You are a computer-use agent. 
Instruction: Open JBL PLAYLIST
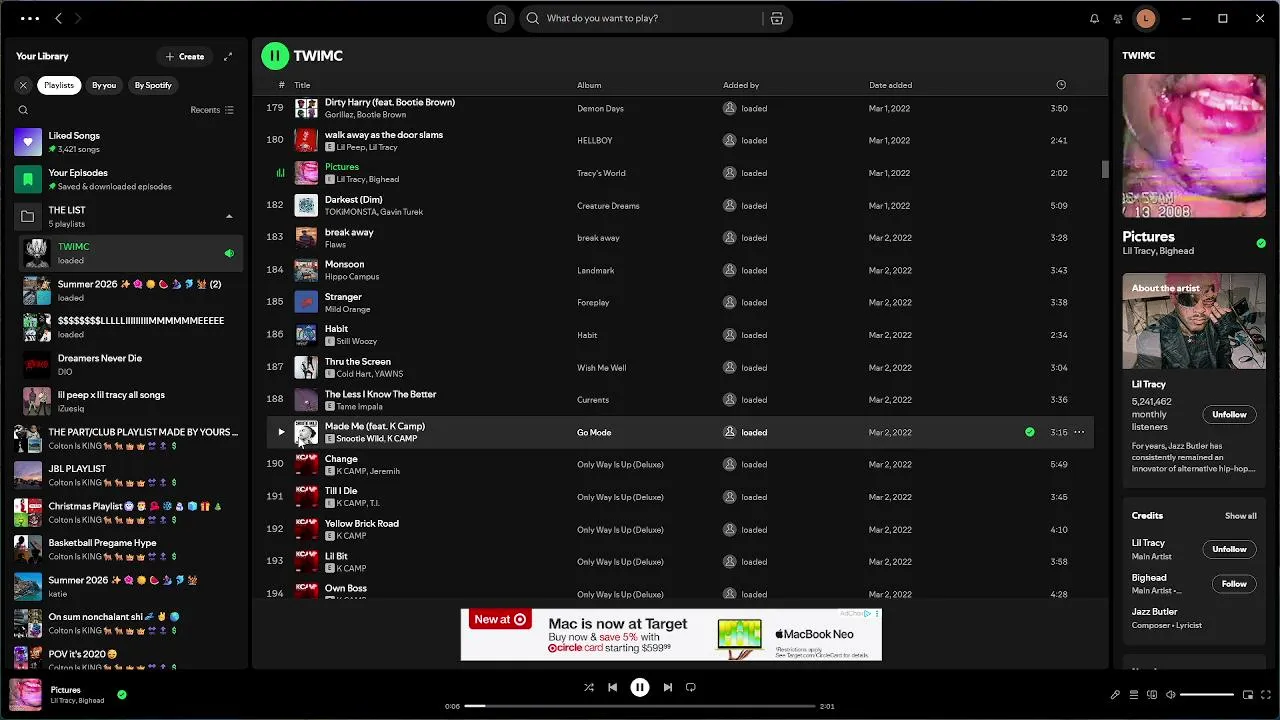tap(126, 475)
